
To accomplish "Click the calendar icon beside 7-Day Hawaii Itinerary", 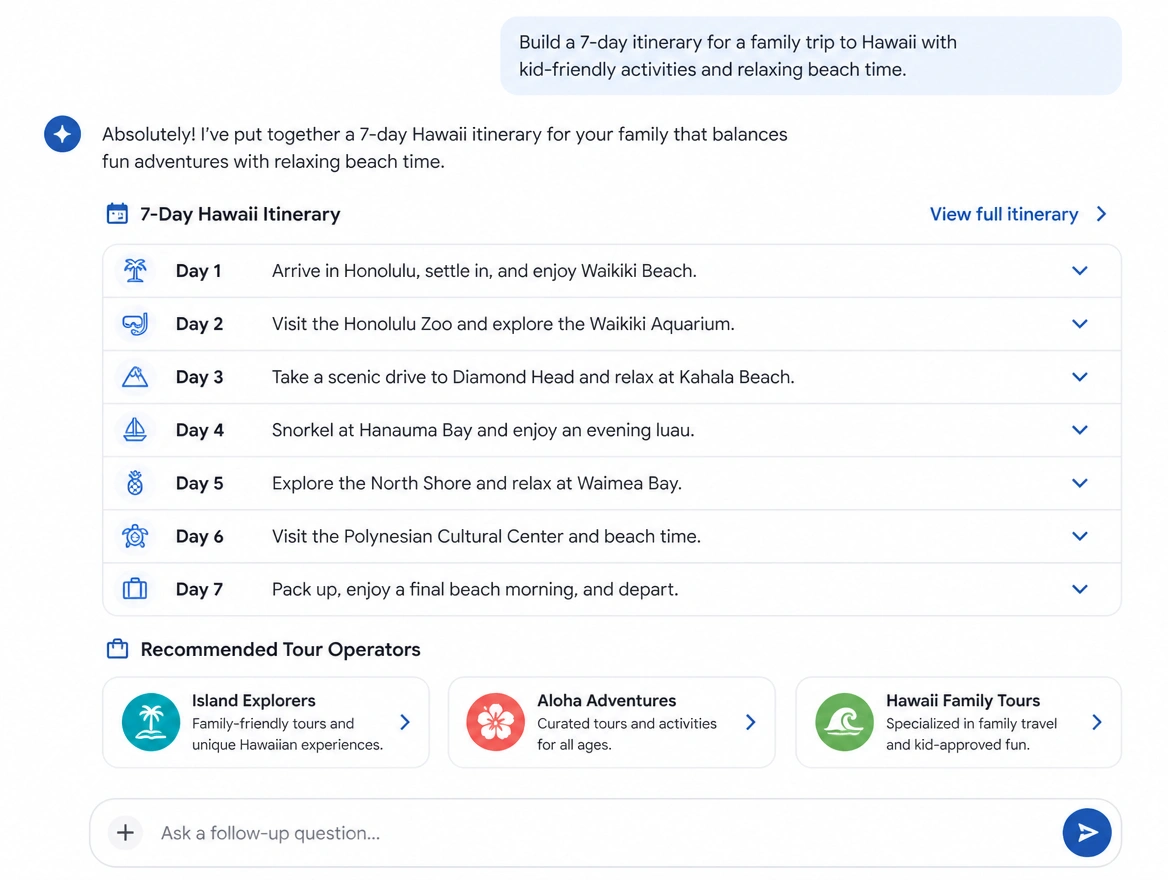I will pos(117,214).
